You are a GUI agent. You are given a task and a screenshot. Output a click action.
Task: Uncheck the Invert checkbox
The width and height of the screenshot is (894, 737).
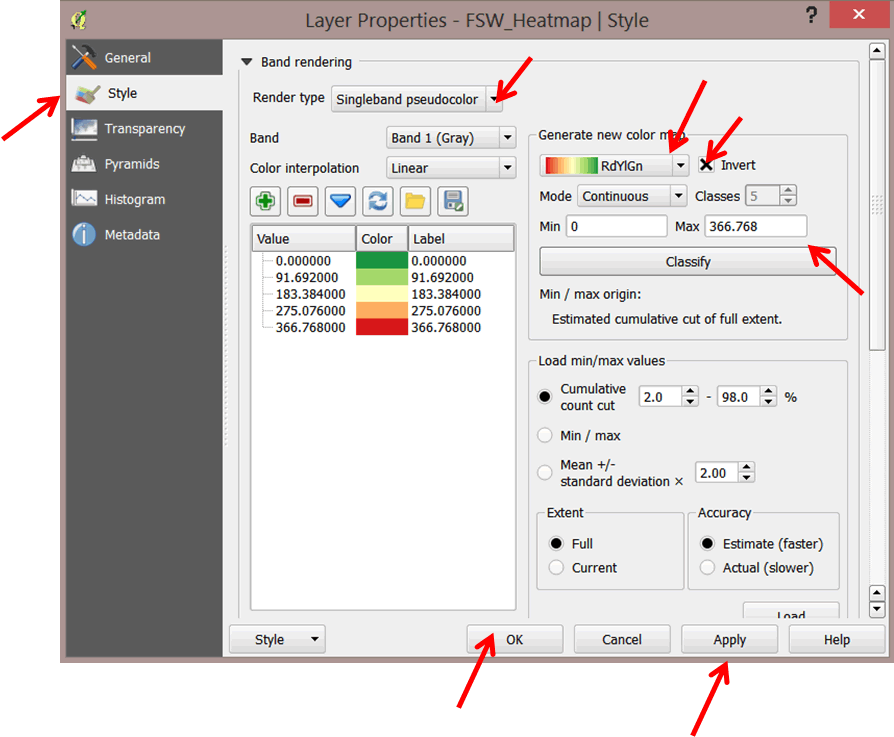[706, 165]
